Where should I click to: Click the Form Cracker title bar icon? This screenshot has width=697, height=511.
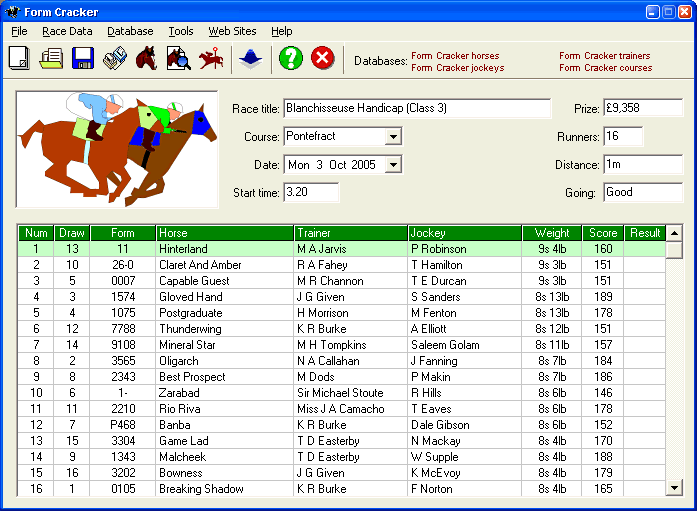pos(12,12)
